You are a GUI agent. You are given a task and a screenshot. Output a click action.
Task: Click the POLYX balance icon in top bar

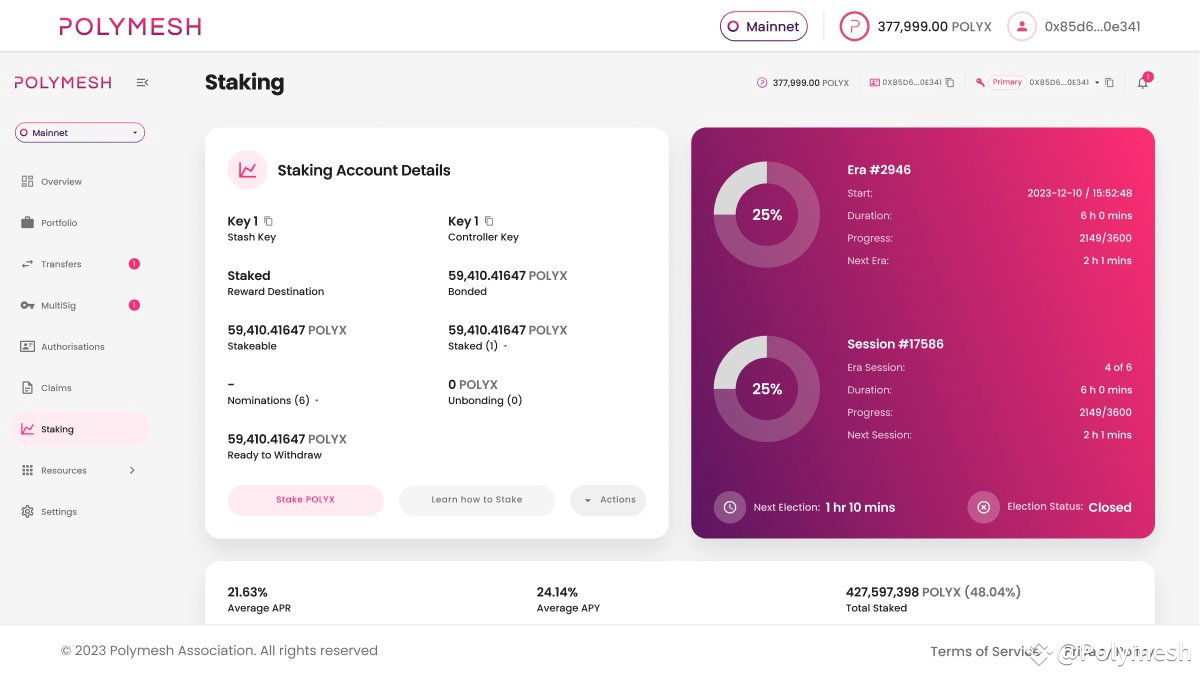[x=854, y=27]
